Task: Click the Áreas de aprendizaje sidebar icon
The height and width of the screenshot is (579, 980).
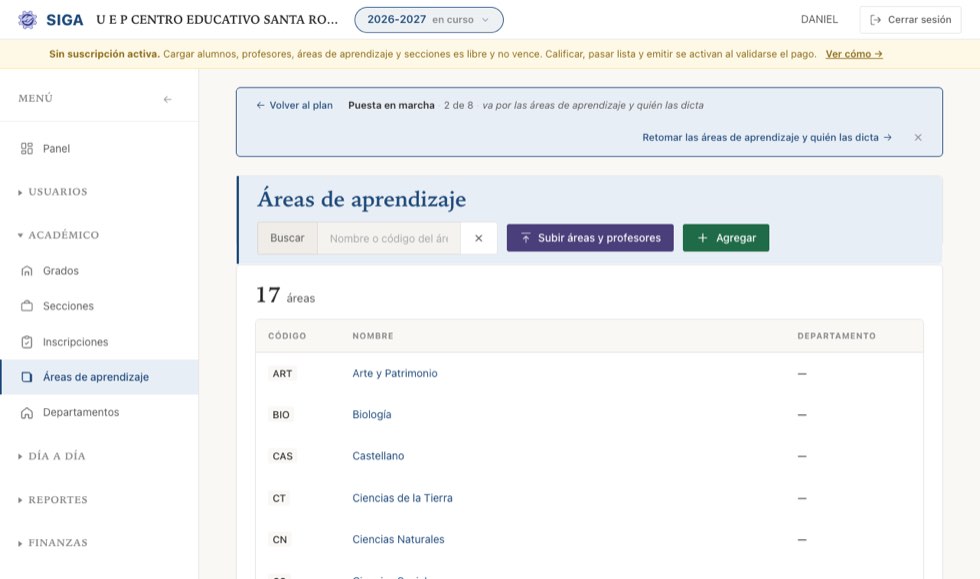Action: (x=27, y=377)
